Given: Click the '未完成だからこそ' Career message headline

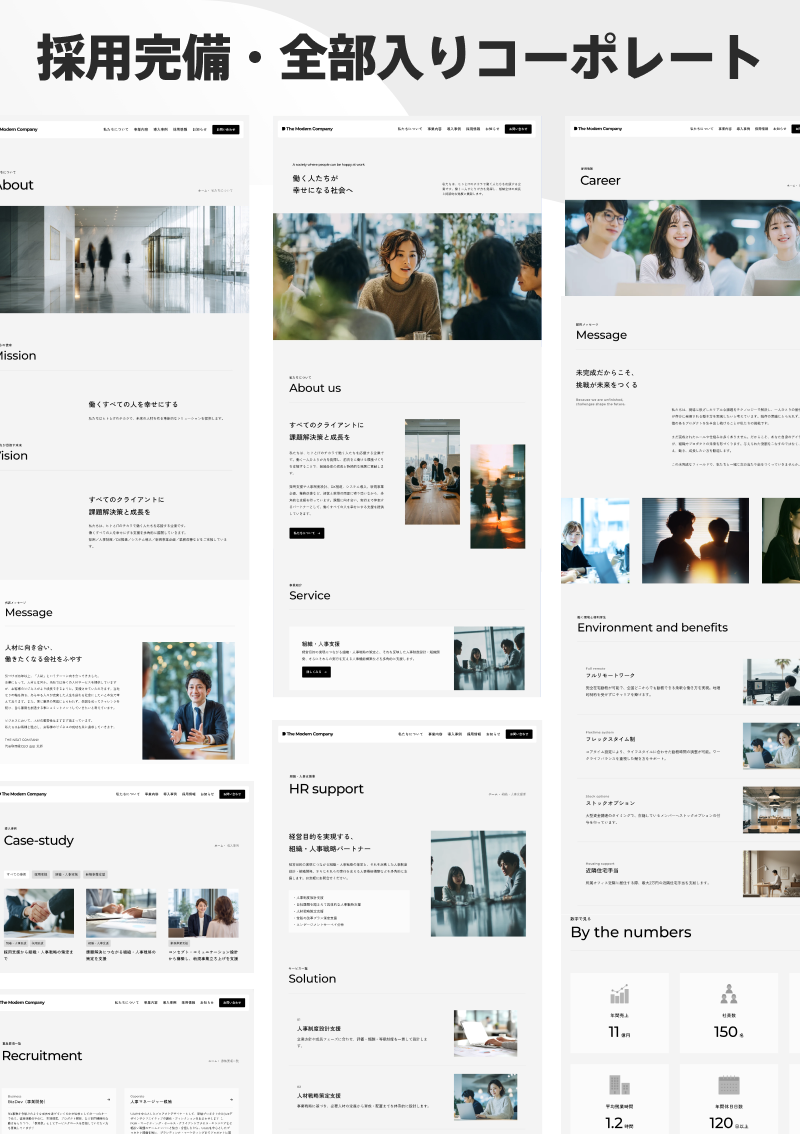Looking at the screenshot, I should coord(605,372).
